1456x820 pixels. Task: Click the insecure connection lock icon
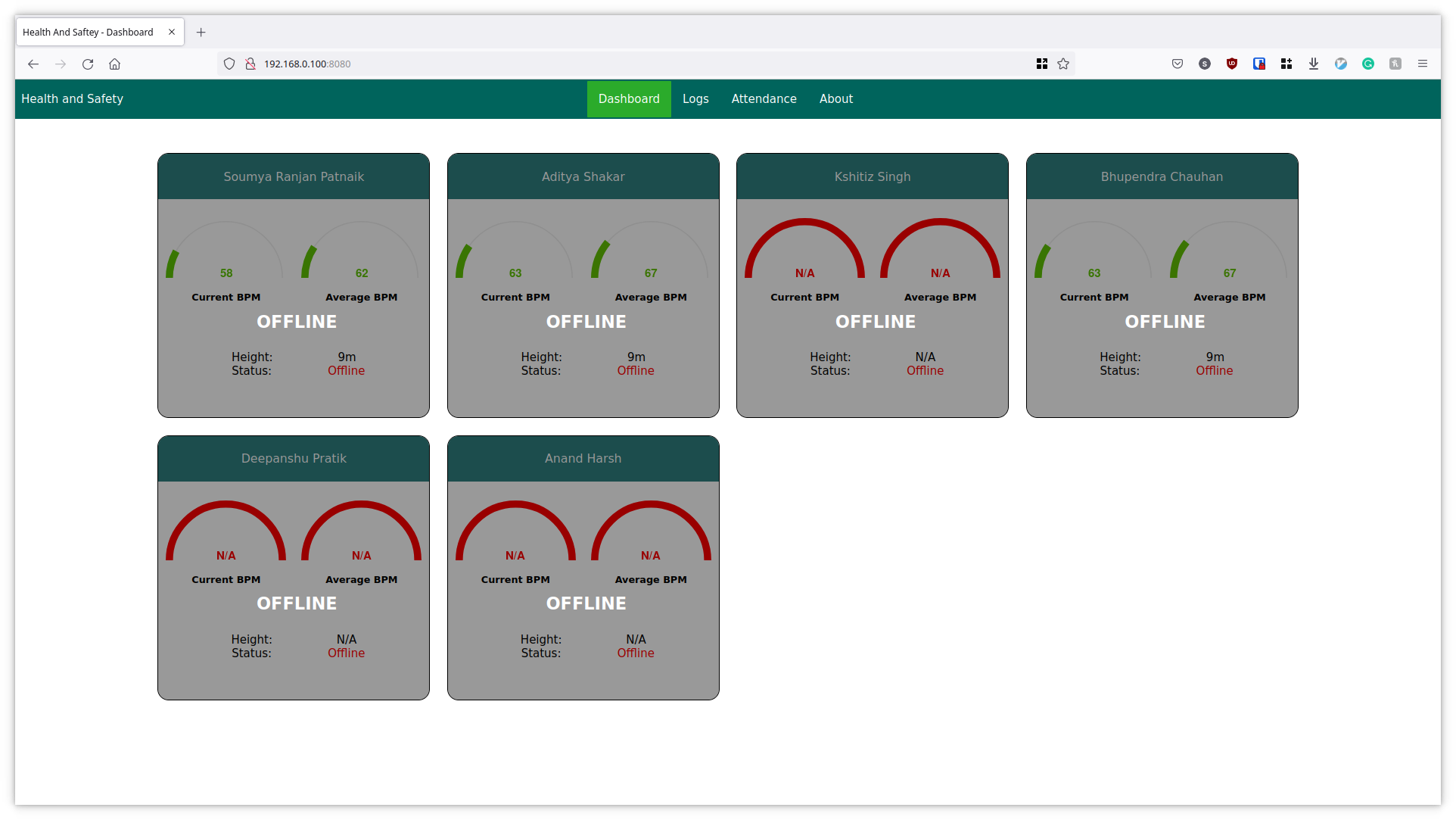pos(250,64)
